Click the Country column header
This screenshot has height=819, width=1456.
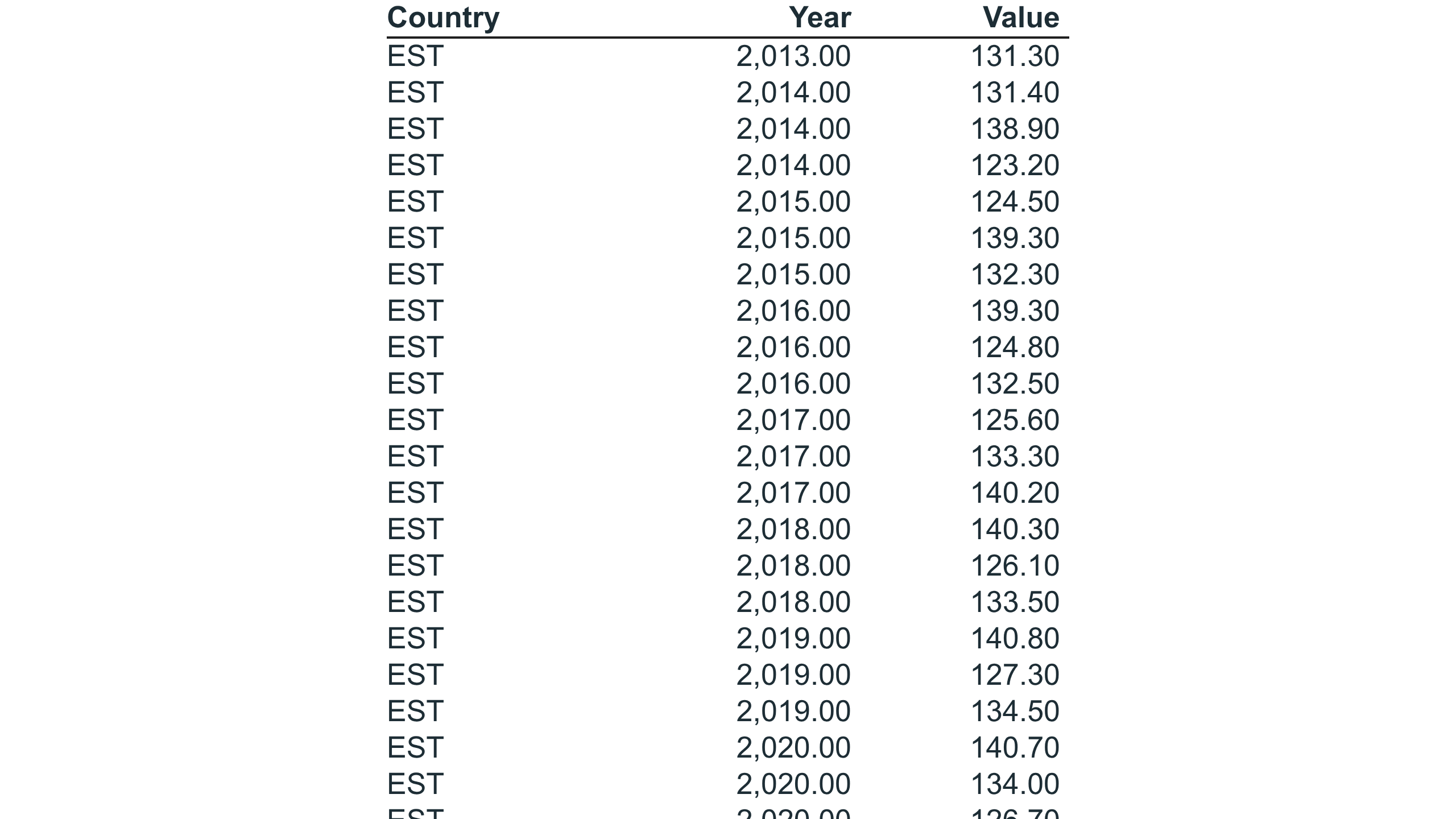click(443, 18)
